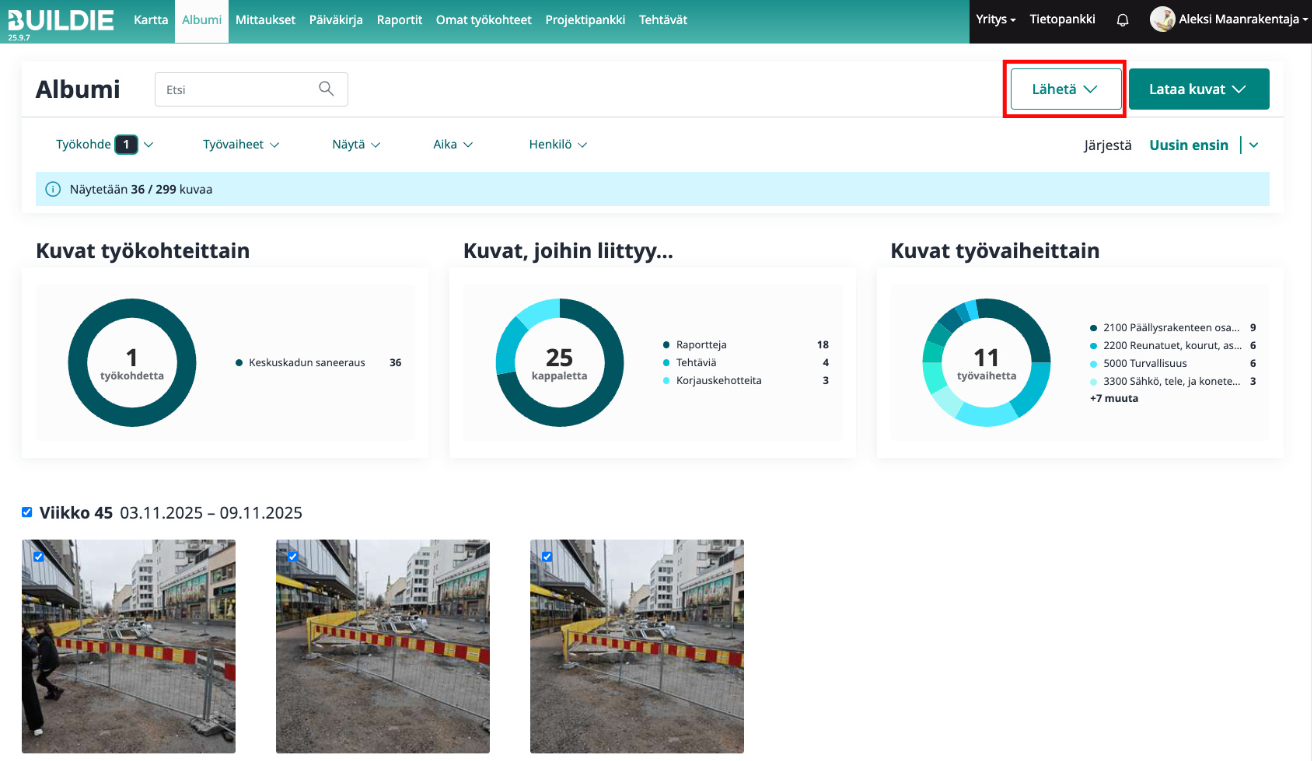Click the Lataa kuvat button

coord(1198,89)
